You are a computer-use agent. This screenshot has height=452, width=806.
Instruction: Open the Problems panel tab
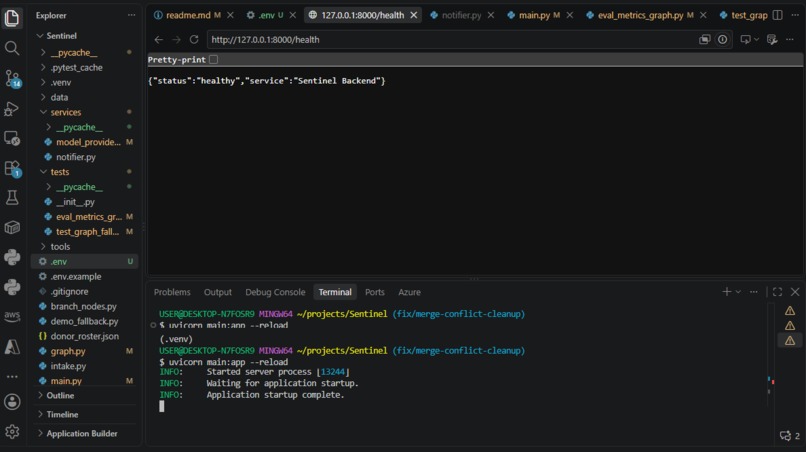pos(172,292)
